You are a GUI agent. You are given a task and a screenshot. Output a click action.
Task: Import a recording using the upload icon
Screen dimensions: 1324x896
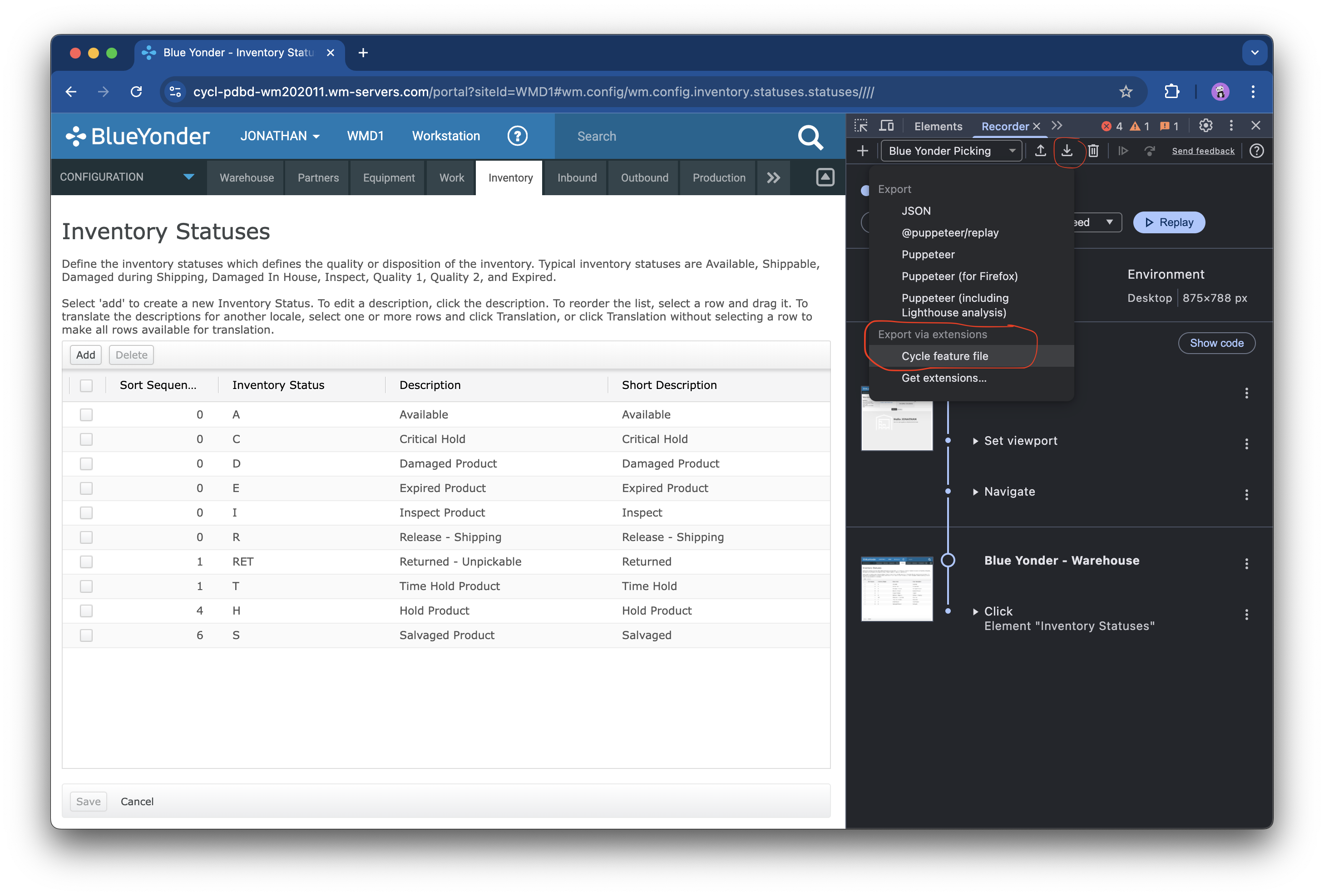point(1040,151)
